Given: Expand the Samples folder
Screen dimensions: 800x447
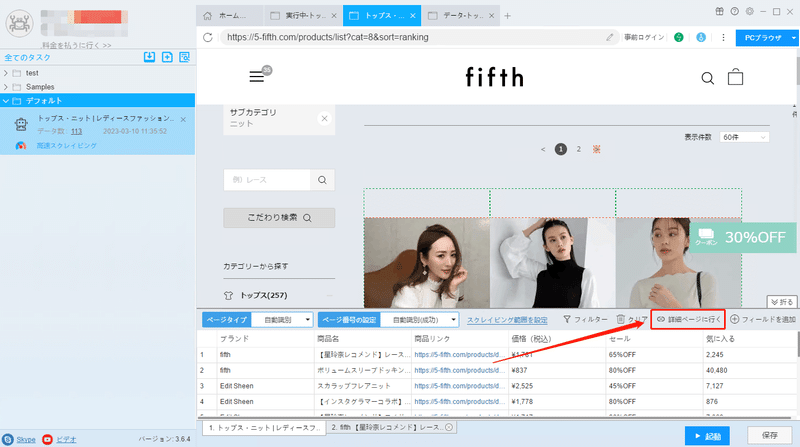Looking at the screenshot, I should [6, 87].
